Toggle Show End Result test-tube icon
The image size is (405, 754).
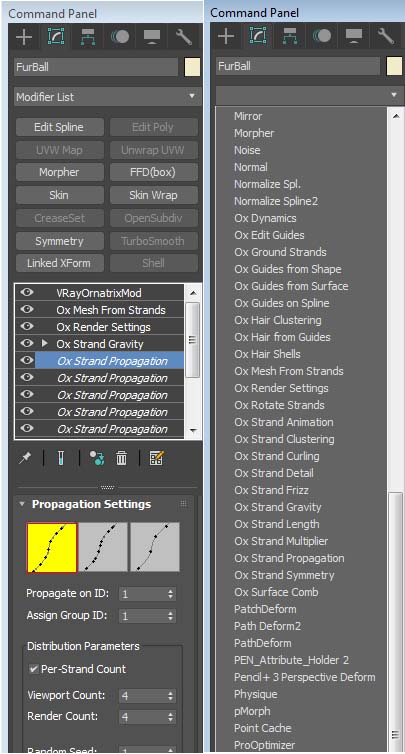pyautogui.click(x=61, y=459)
